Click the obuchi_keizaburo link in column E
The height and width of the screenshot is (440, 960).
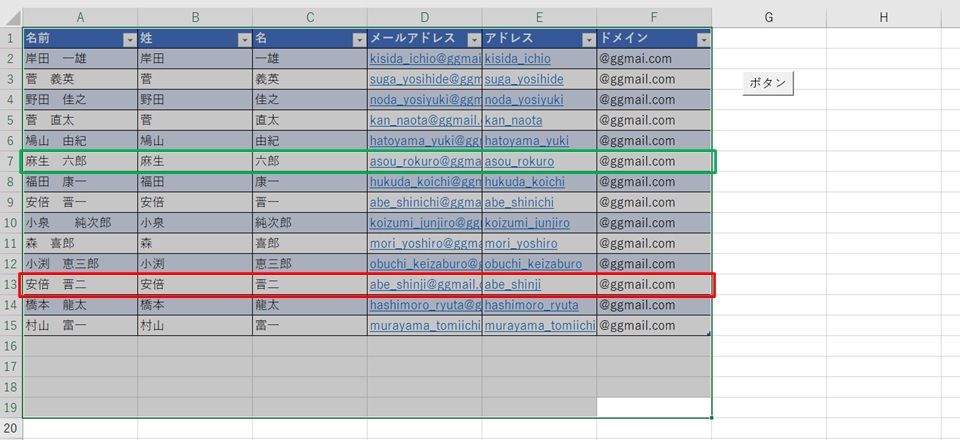[x=533, y=264]
